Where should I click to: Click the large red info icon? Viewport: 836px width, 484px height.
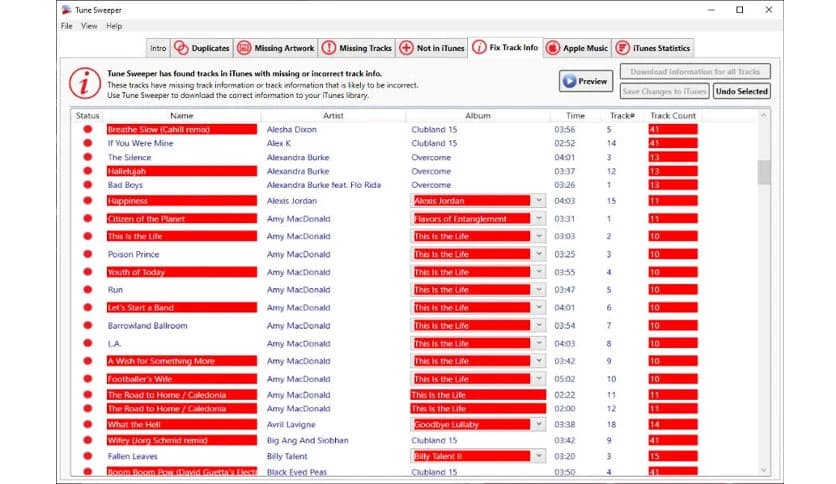85,83
